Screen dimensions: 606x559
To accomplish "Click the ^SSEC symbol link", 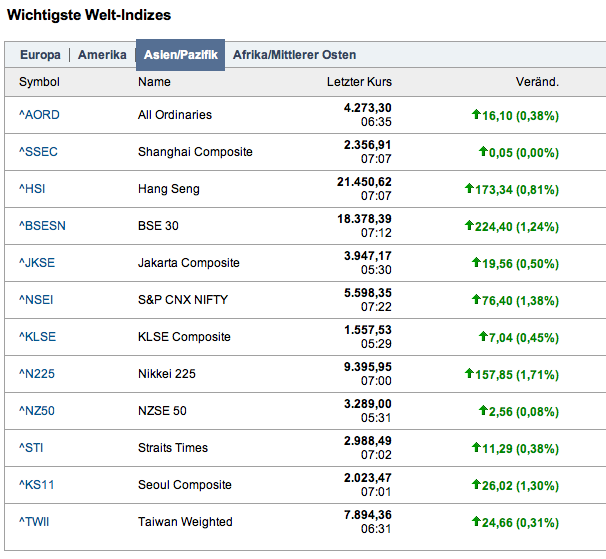I will tap(39, 152).
